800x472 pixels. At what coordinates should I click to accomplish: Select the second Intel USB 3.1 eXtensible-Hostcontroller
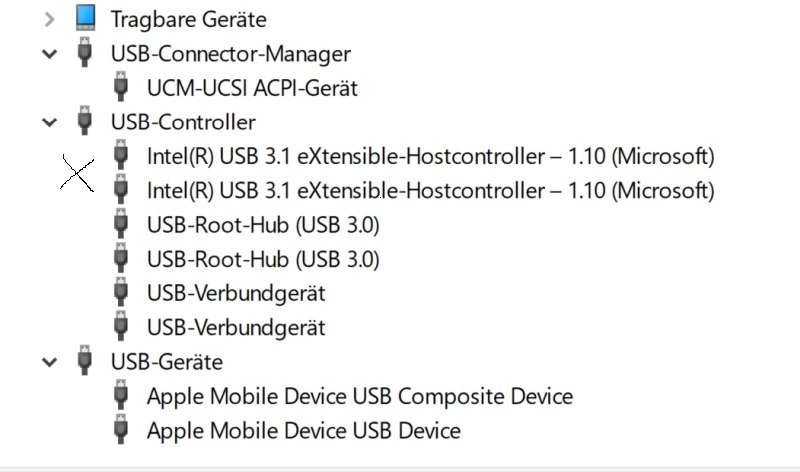[431, 191]
